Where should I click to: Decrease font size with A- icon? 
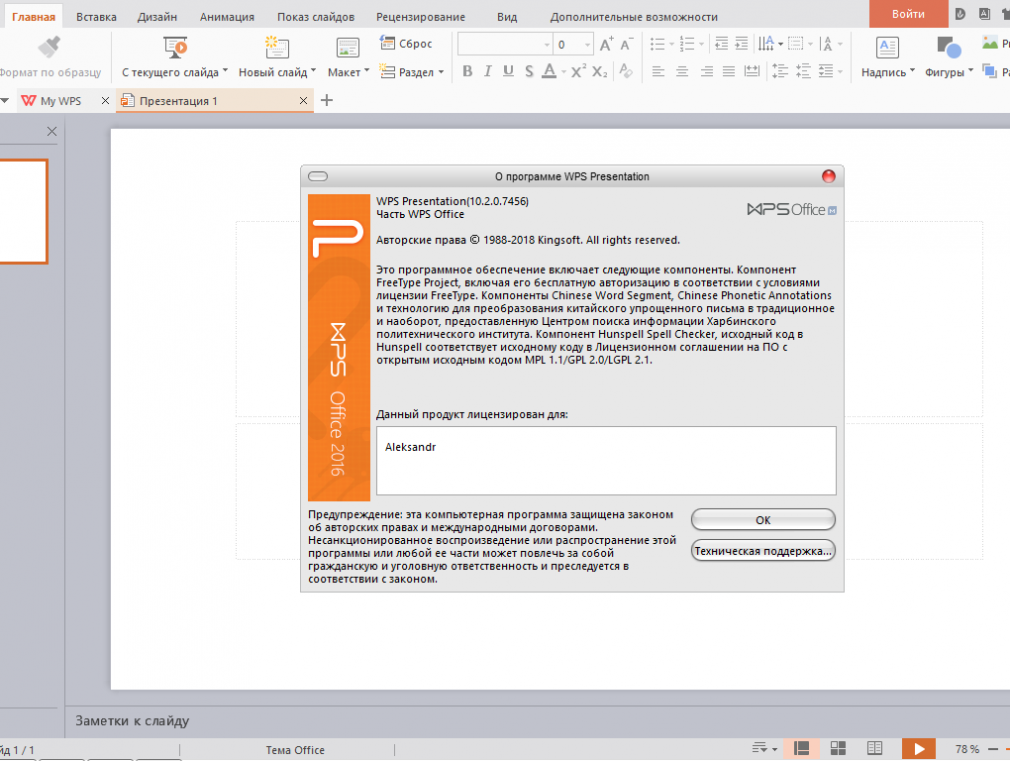pos(625,44)
